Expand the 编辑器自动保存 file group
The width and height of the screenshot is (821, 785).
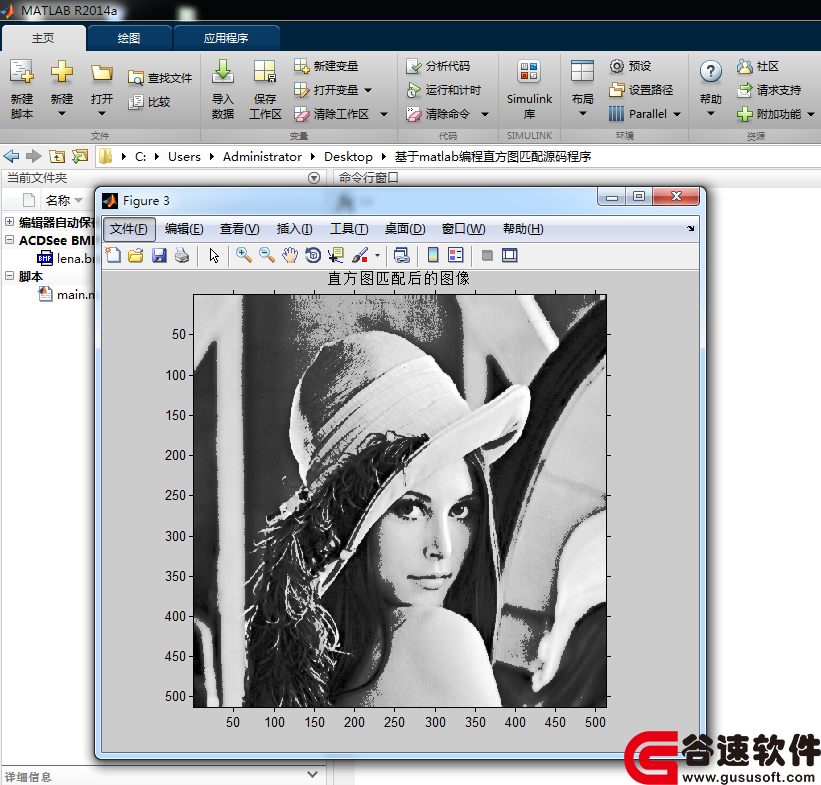point(9,222)
